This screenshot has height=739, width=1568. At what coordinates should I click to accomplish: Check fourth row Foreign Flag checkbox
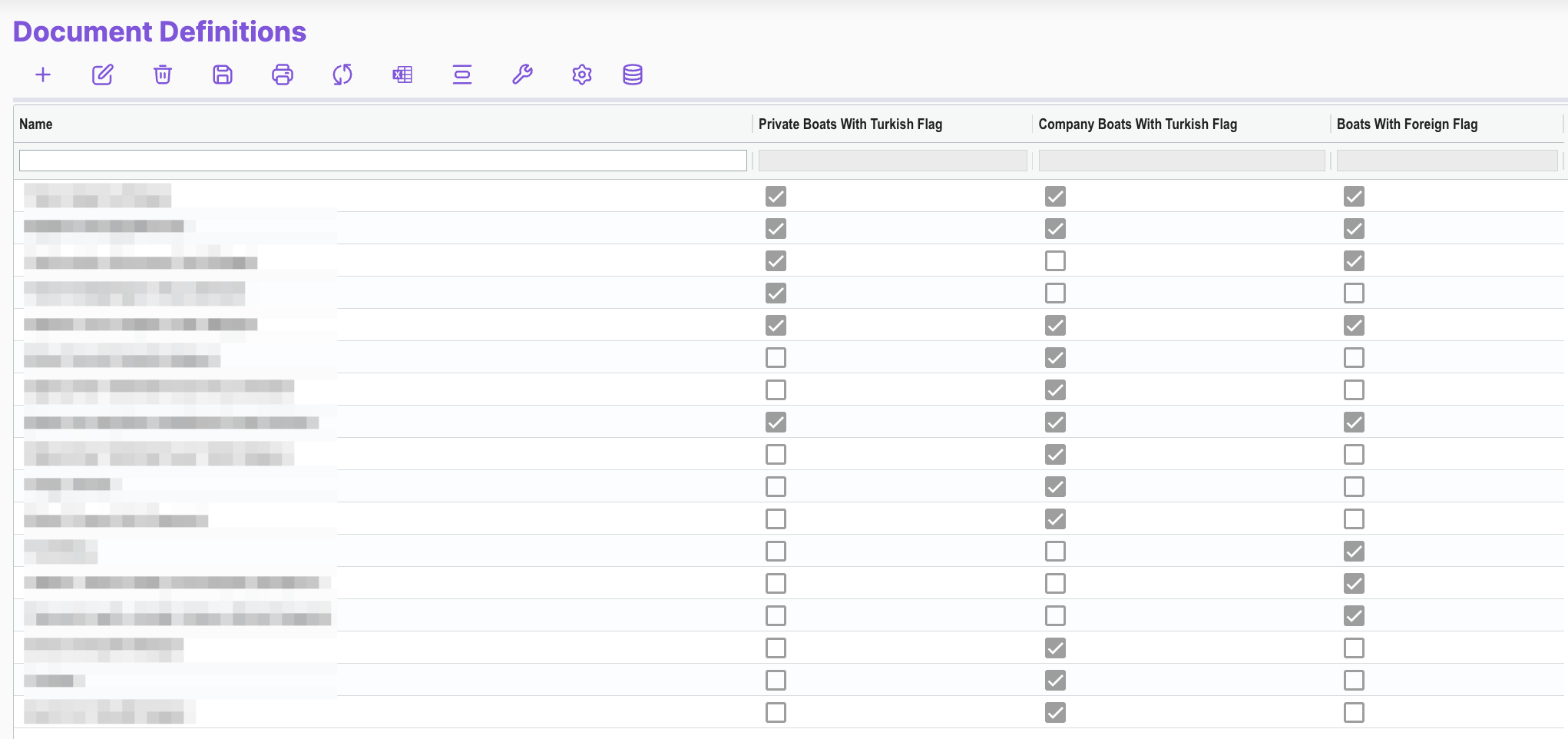1354,293
